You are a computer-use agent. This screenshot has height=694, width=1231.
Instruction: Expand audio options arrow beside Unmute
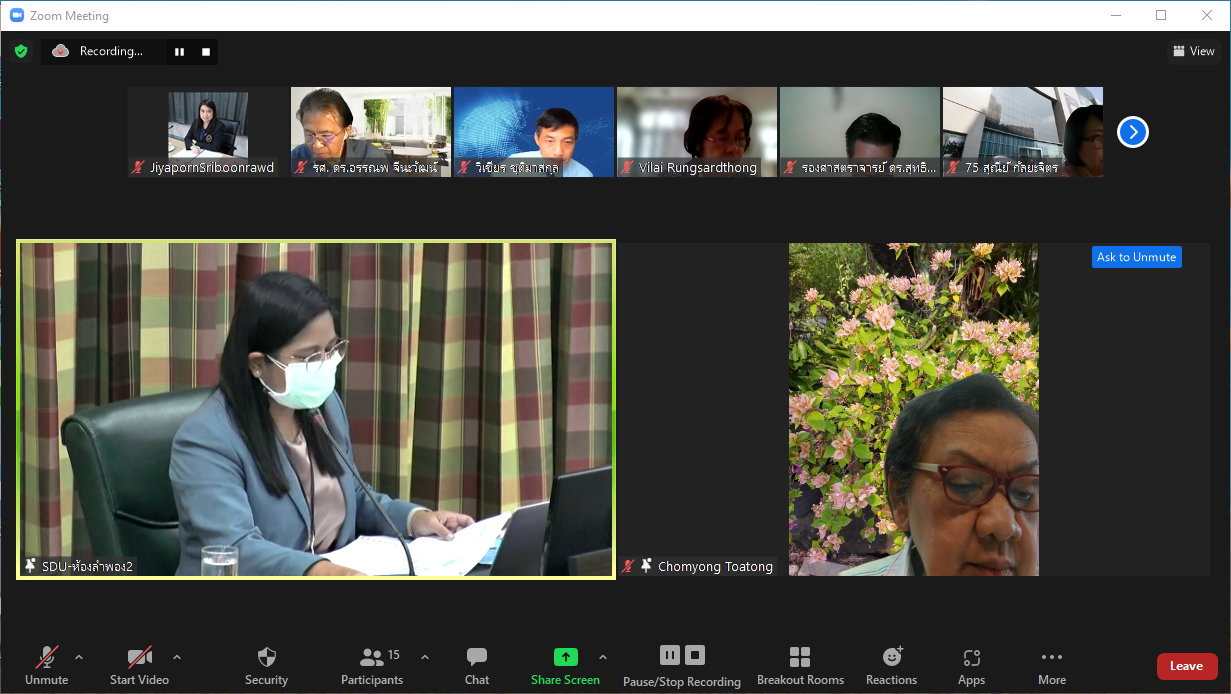click(79, 657)
